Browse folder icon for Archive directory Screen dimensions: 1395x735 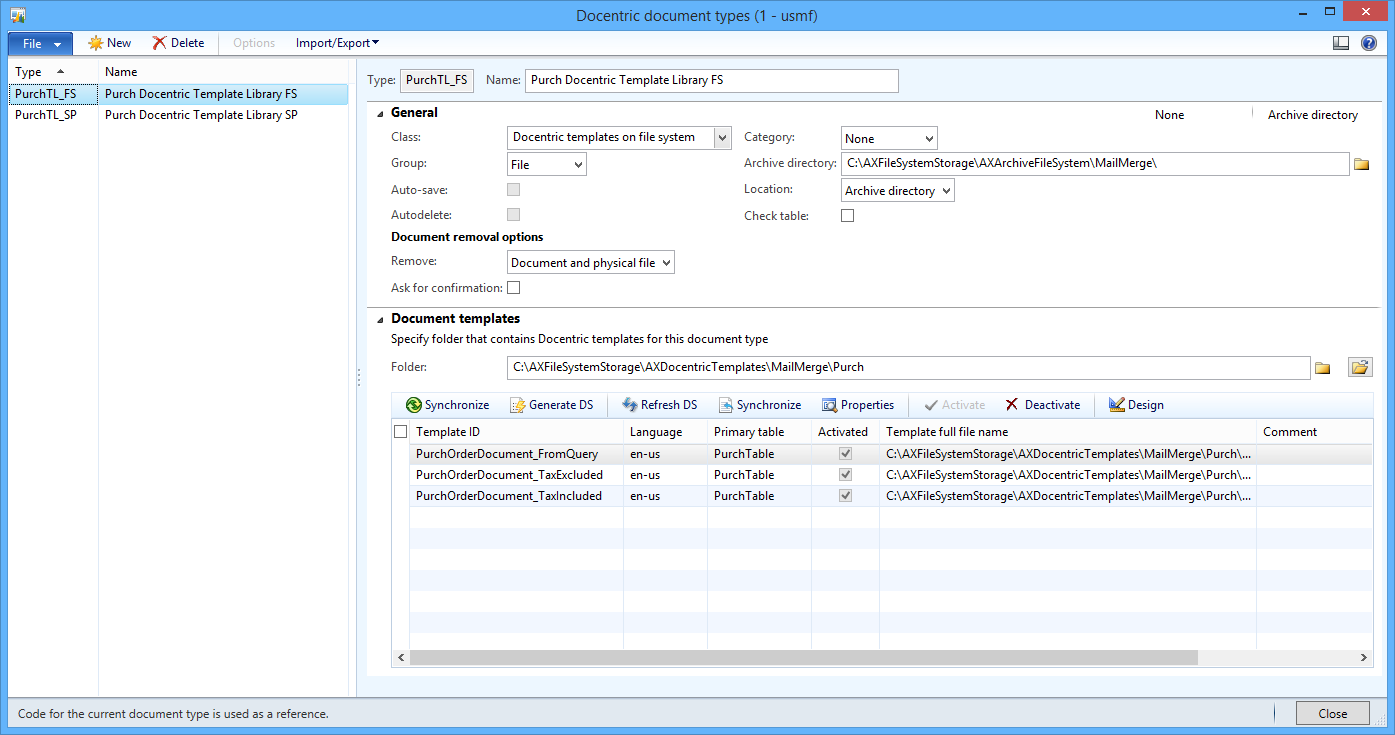1361,164
